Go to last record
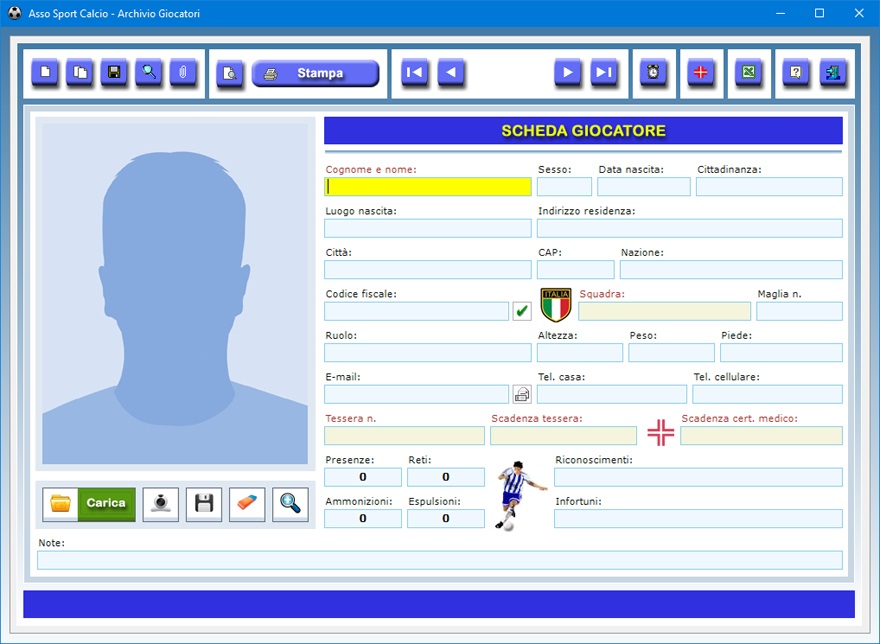Viewport: 880px width, 644px height. [x=603, y=72]
